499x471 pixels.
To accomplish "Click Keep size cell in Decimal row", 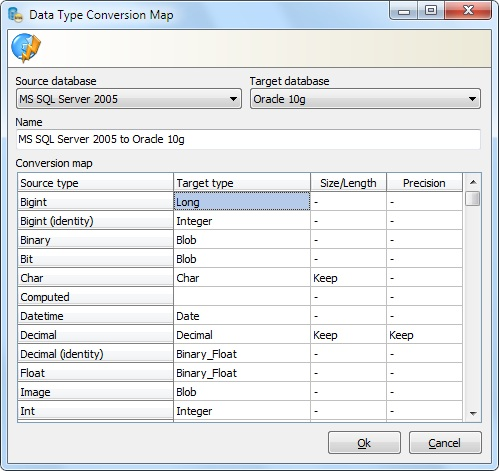I will [349, 334].
